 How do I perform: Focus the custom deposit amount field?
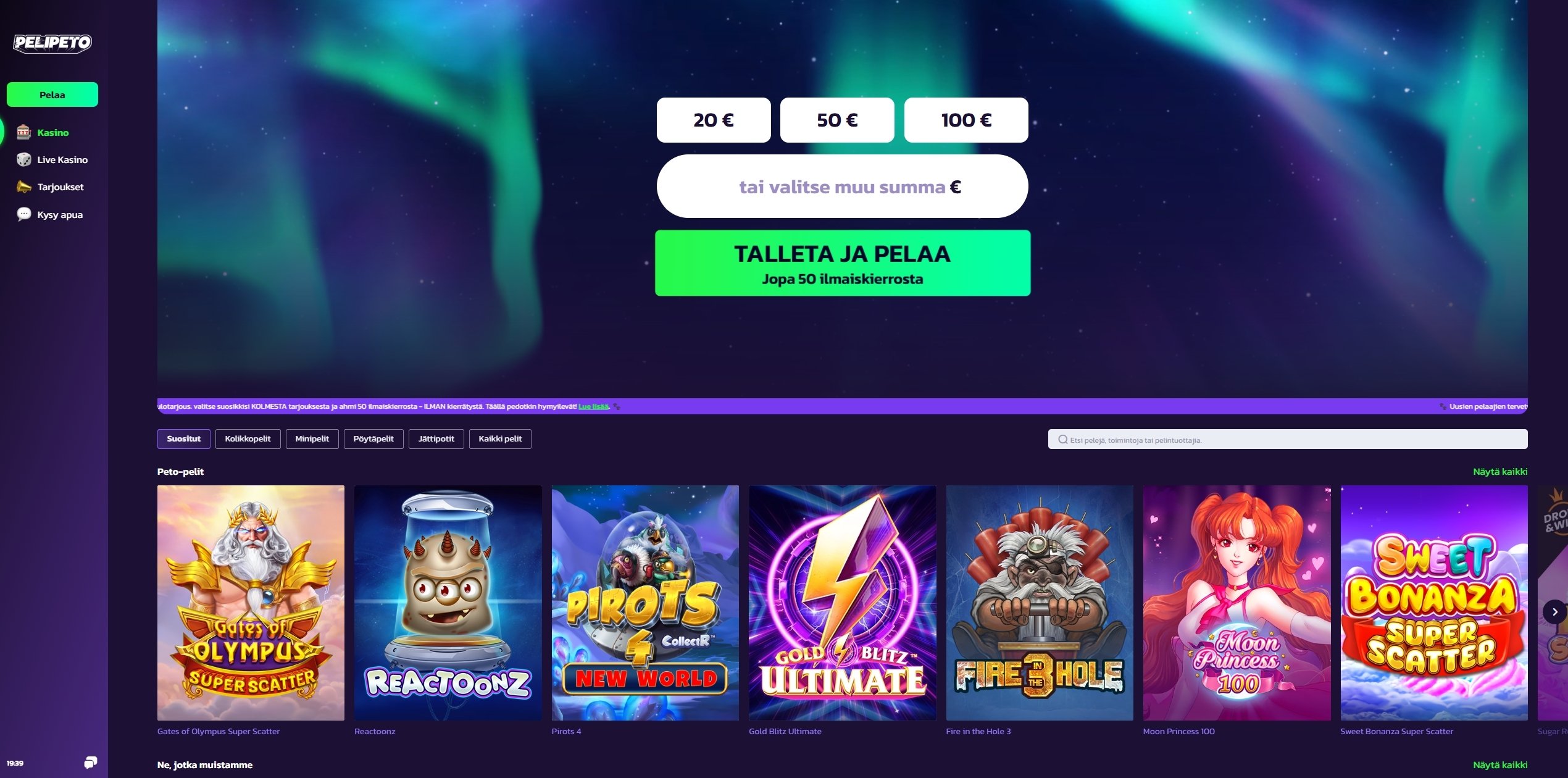pyautogui.click(x=843, y=186)
